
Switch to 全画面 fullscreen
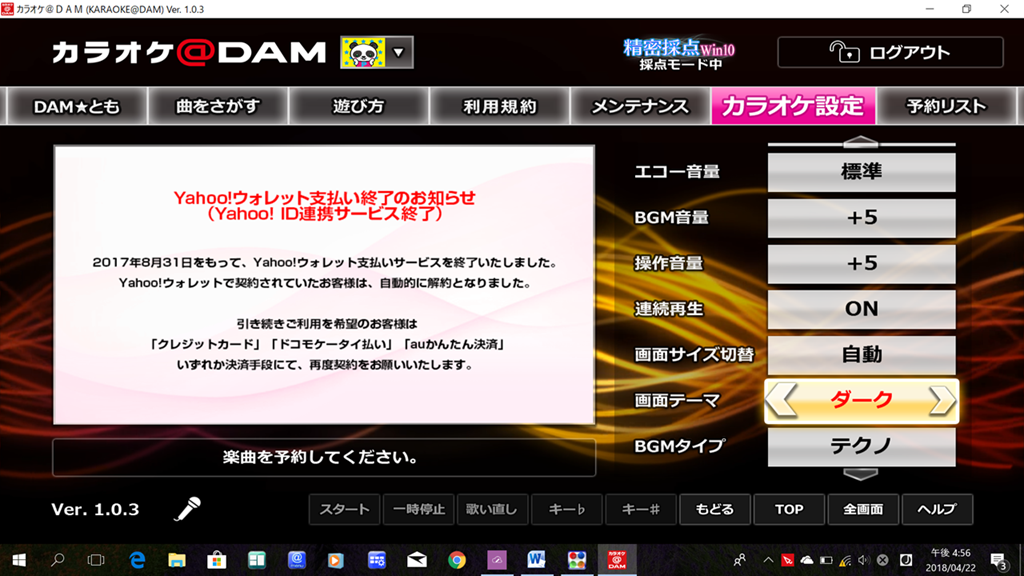click(x=863, y=509)
